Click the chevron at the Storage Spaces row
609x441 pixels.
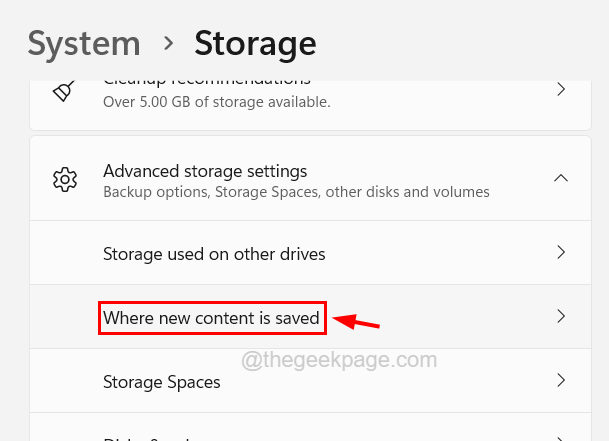561,381
